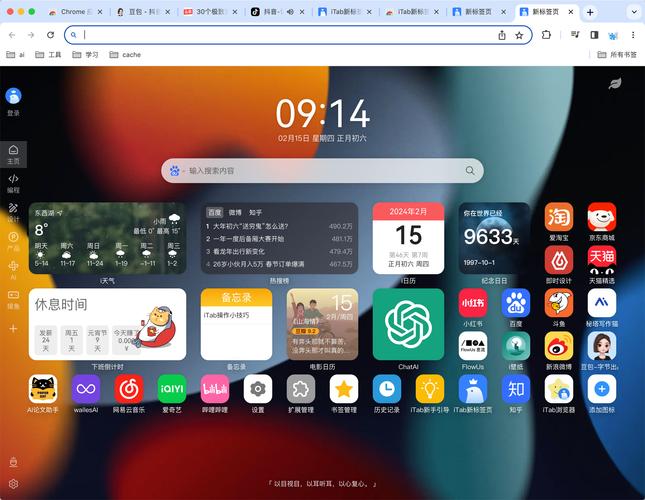Expand the 所有书签 bookmarks folder
Image resolution: width=645 pixels, height=500 pixels.
point(617,55)
